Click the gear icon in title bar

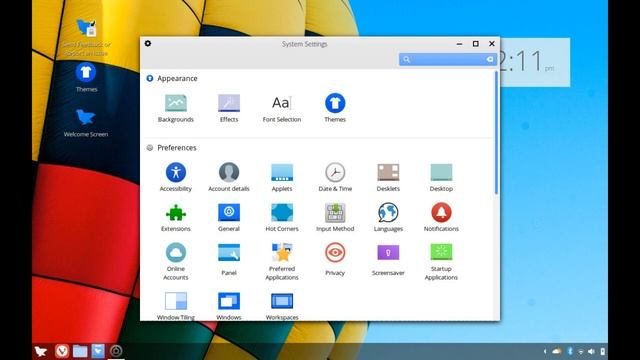148,43
